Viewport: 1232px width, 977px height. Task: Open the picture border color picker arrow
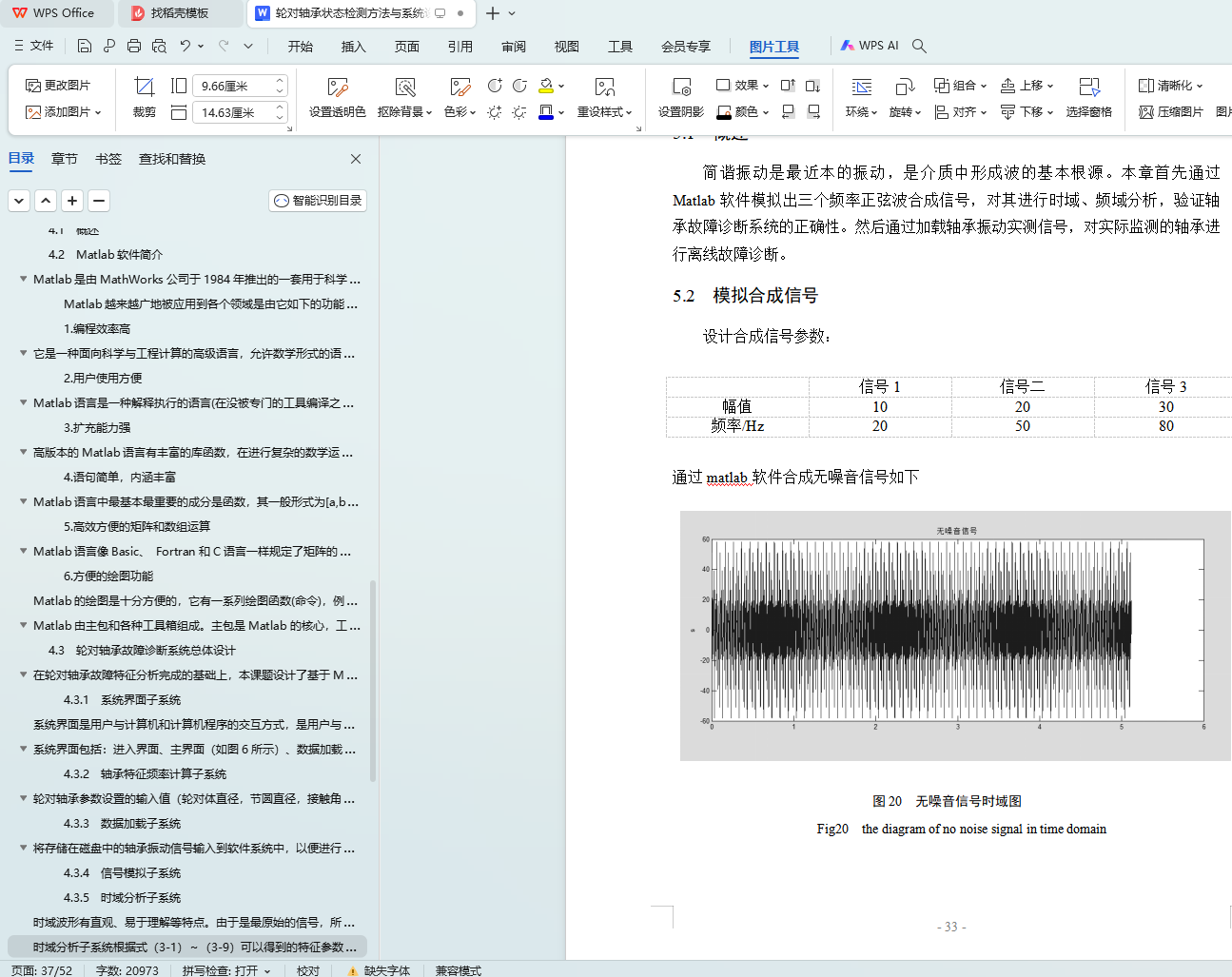coord(562,112)
